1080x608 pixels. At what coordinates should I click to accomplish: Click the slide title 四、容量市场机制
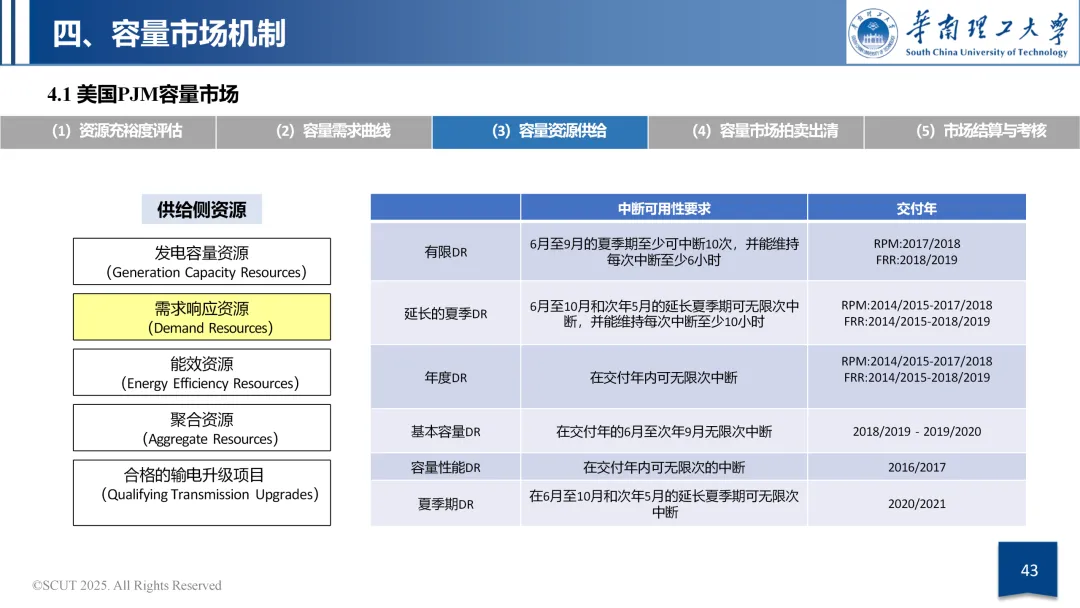point(169,34)
